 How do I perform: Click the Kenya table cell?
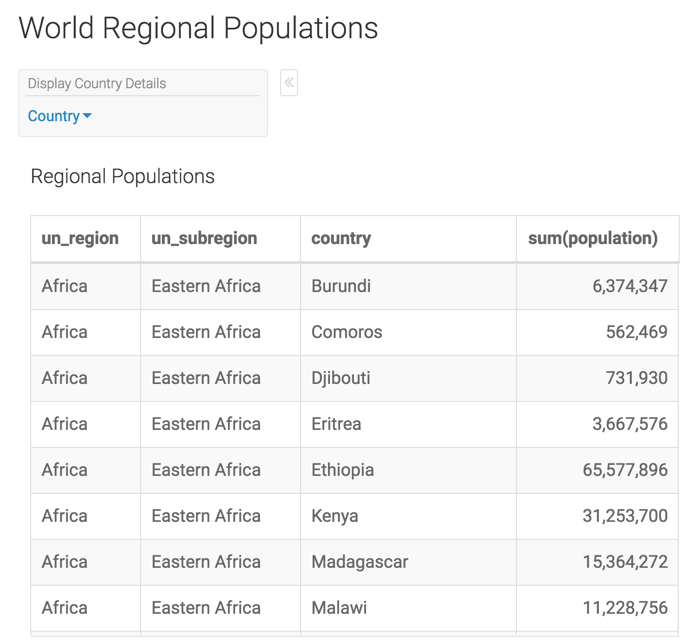pyautogui.click(x=335, y=516)
